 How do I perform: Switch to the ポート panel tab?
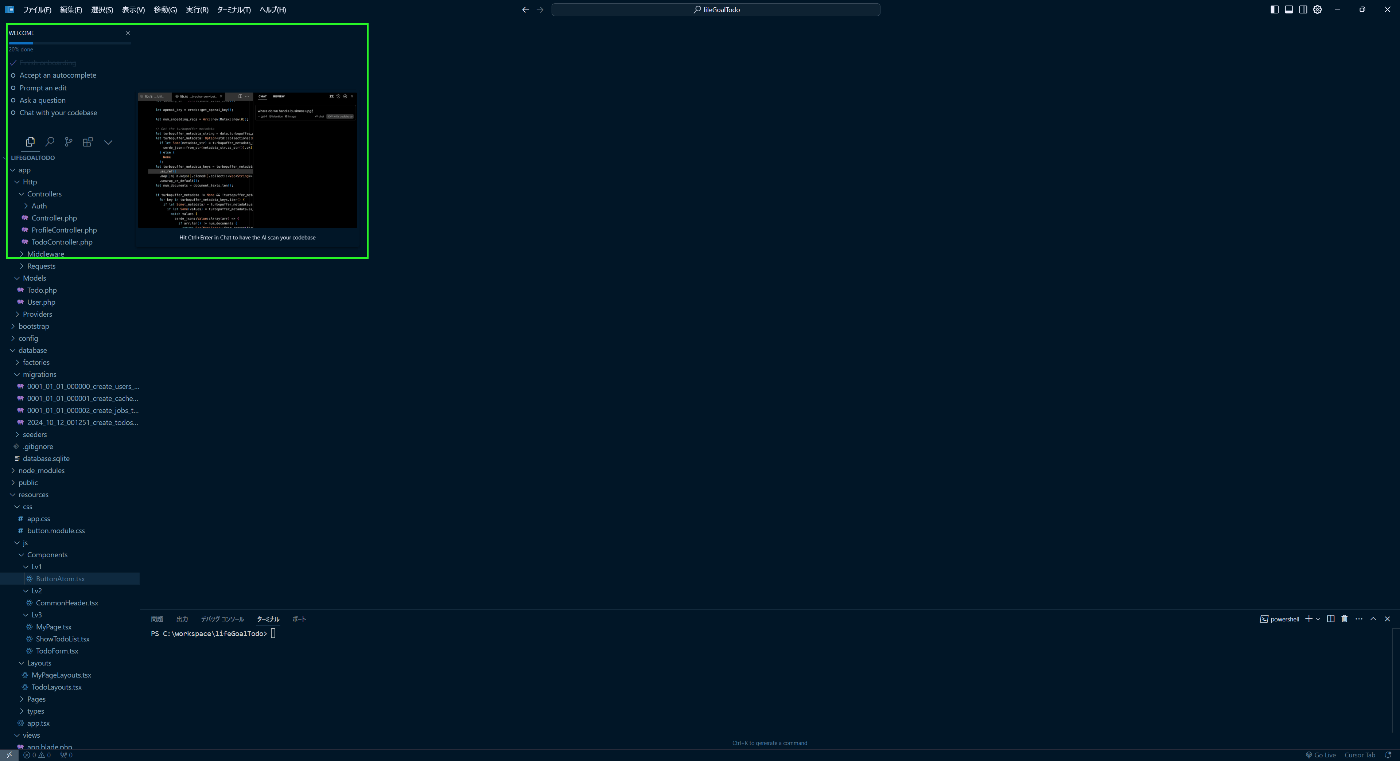(299, 619)
